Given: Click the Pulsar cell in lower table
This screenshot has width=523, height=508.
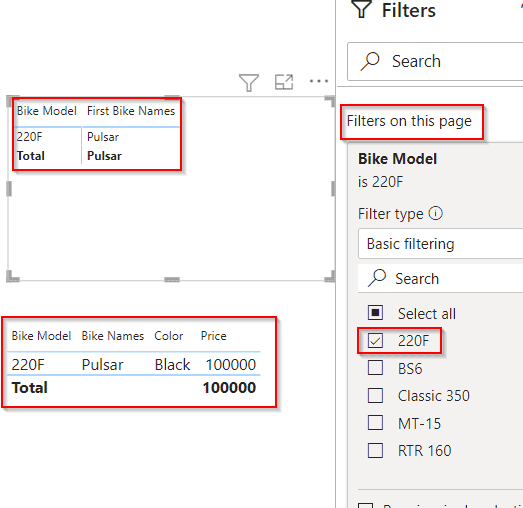Looking at the screenshot, I should [102, 365].
